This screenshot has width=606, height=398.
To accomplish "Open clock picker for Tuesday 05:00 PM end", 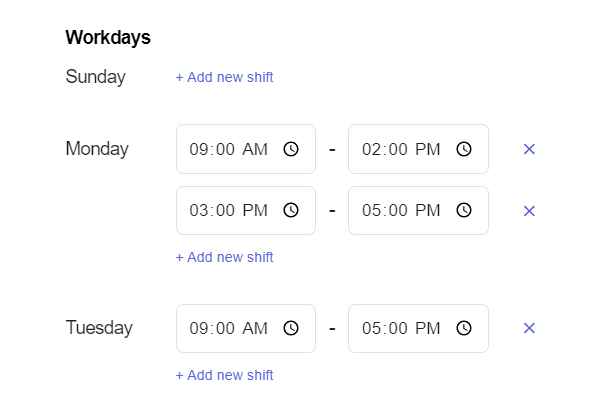I will click(x=464, y=328).
